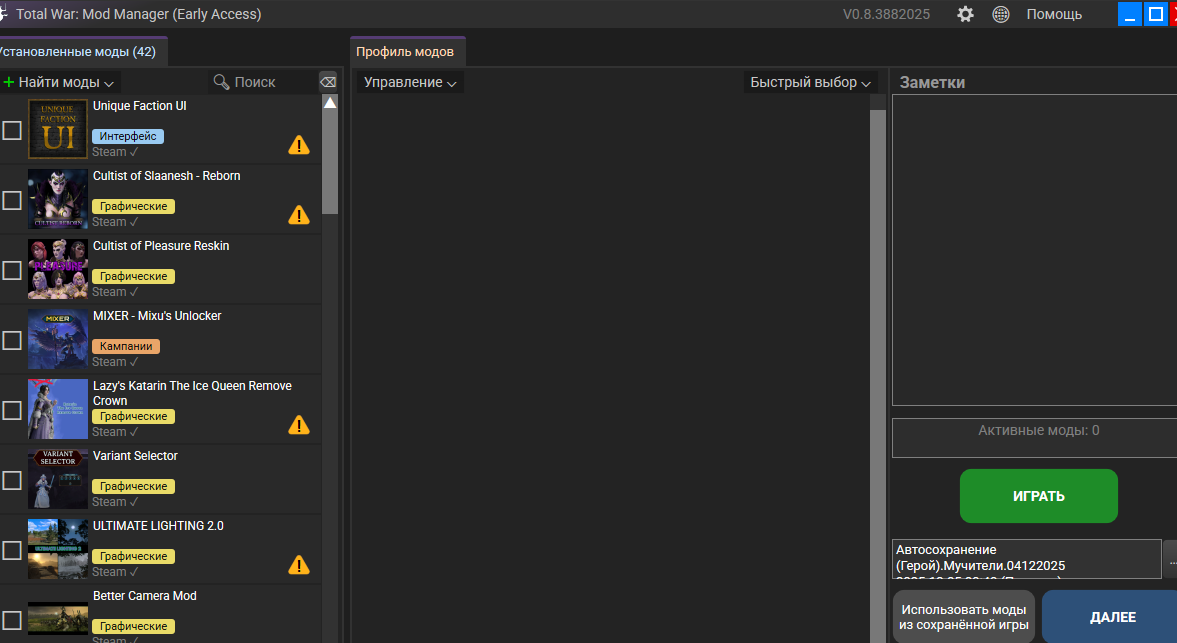This screenshot has height=643, width=1177.
Task: Open the language globe icon
Action: (x=1001, y=14)
